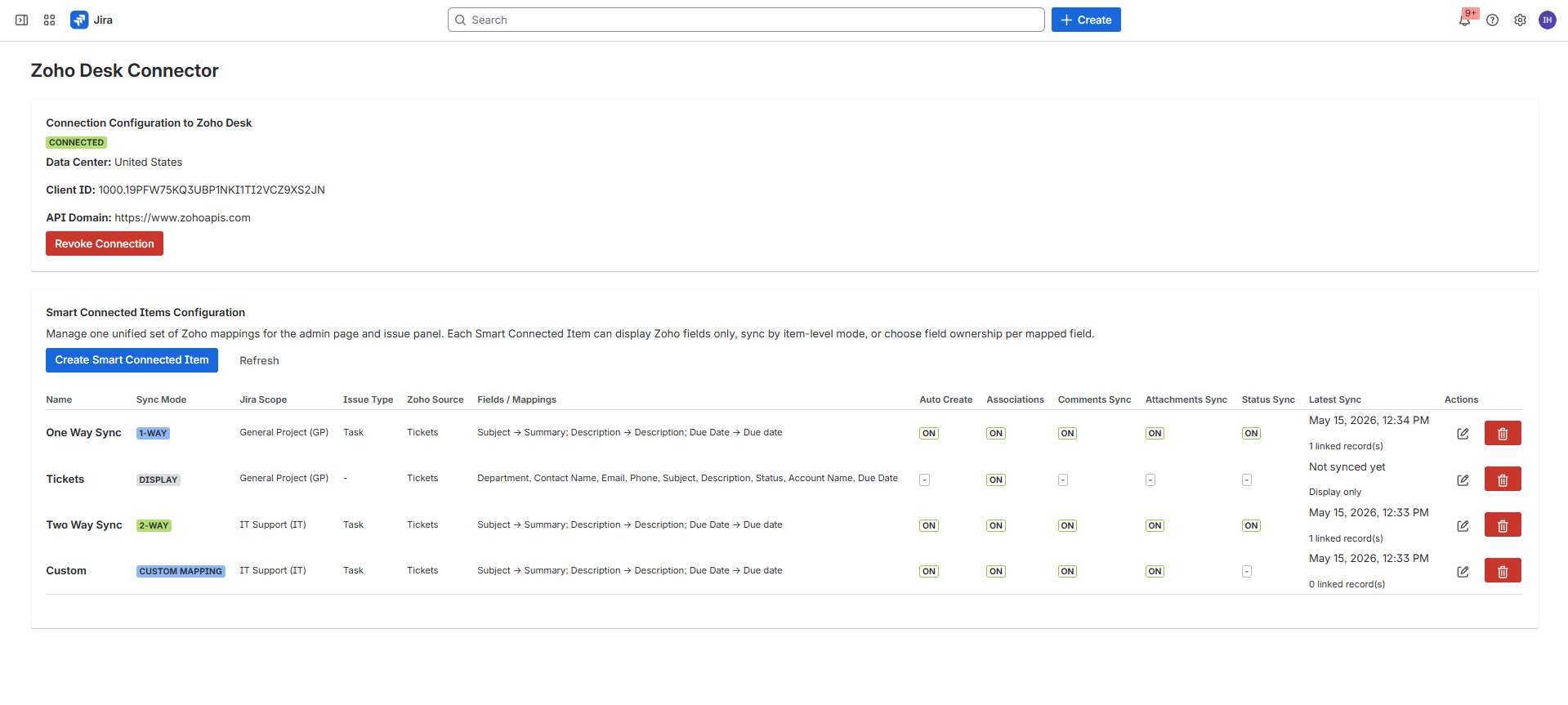The image size is (1568, 705).
Task: Delete the Tickets display item
Action: [1503, 479]
